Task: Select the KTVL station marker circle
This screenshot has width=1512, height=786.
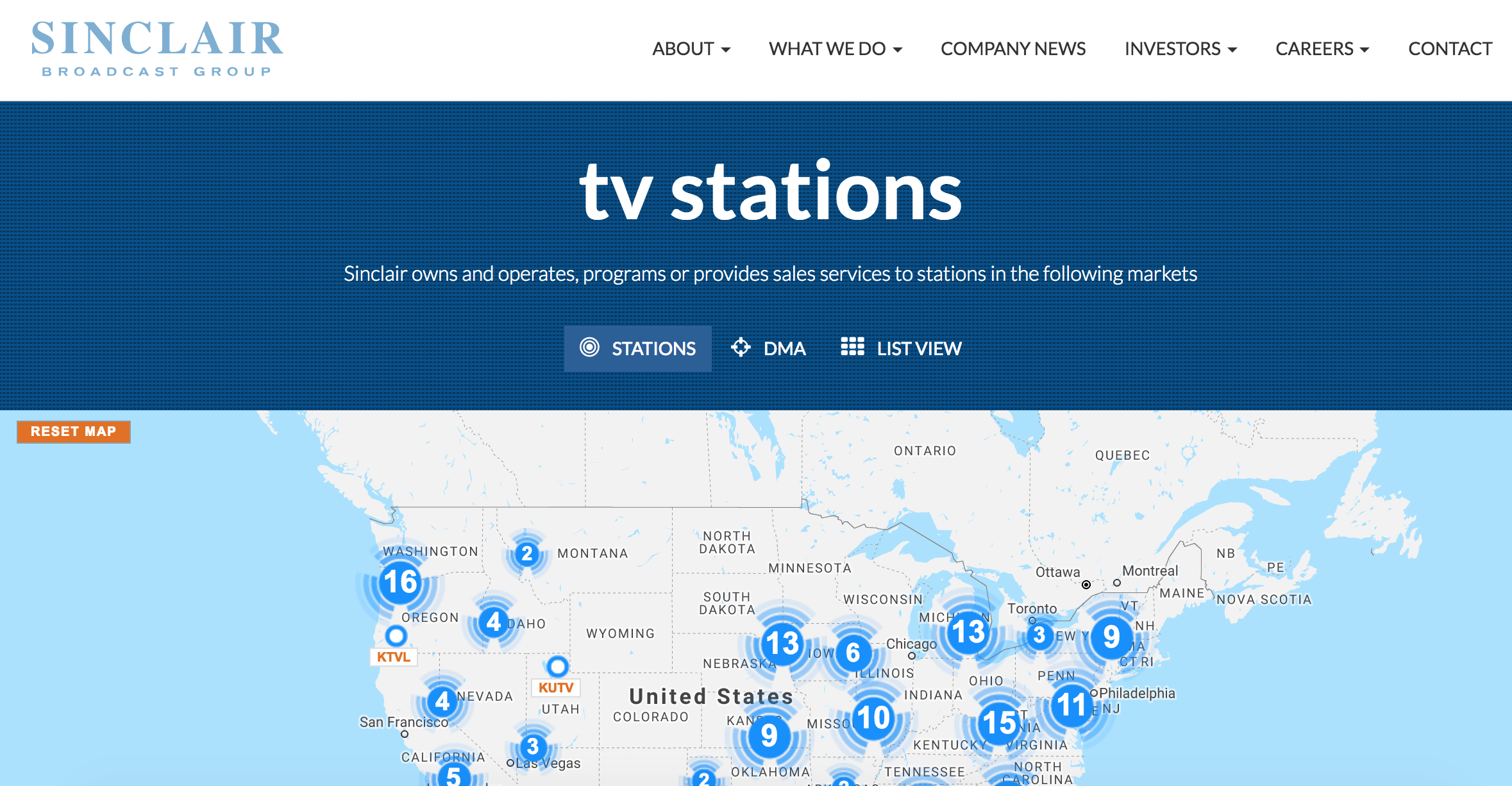Action: 396,635
